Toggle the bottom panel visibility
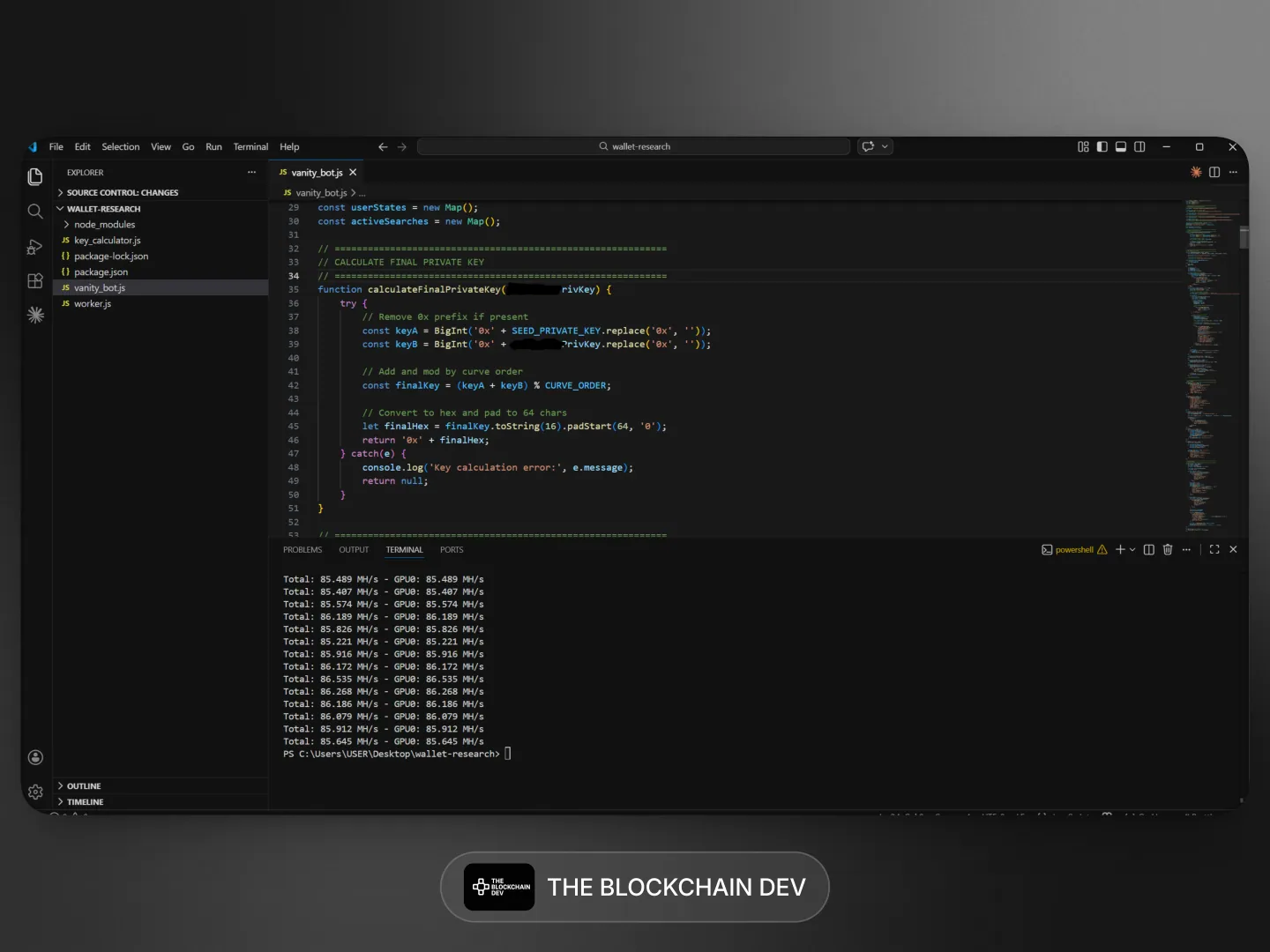The height and width of the screenshot is (952, 1270). pos(1121,147)
